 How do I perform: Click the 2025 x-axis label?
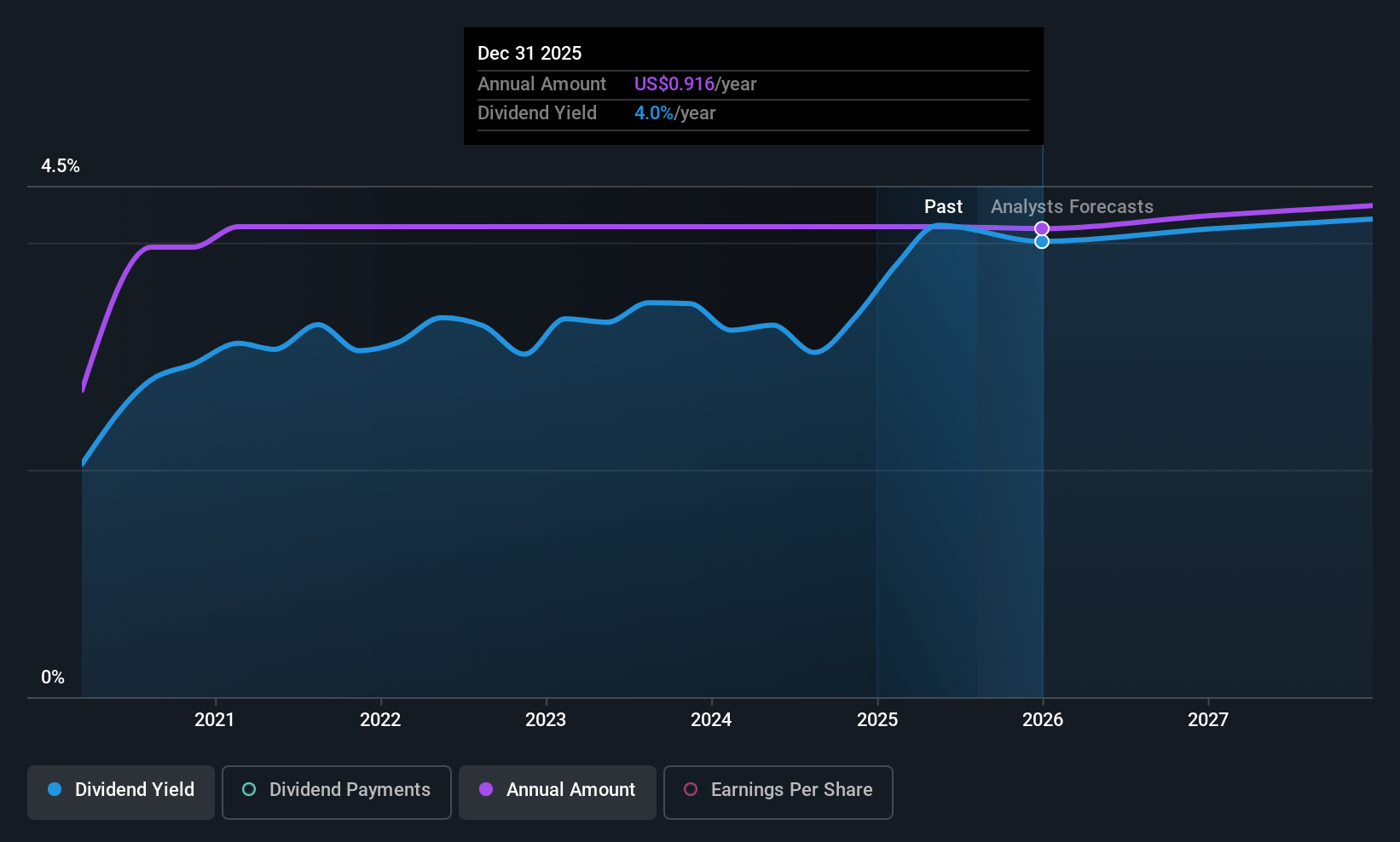pyautogui.click(x=877, y=719)
